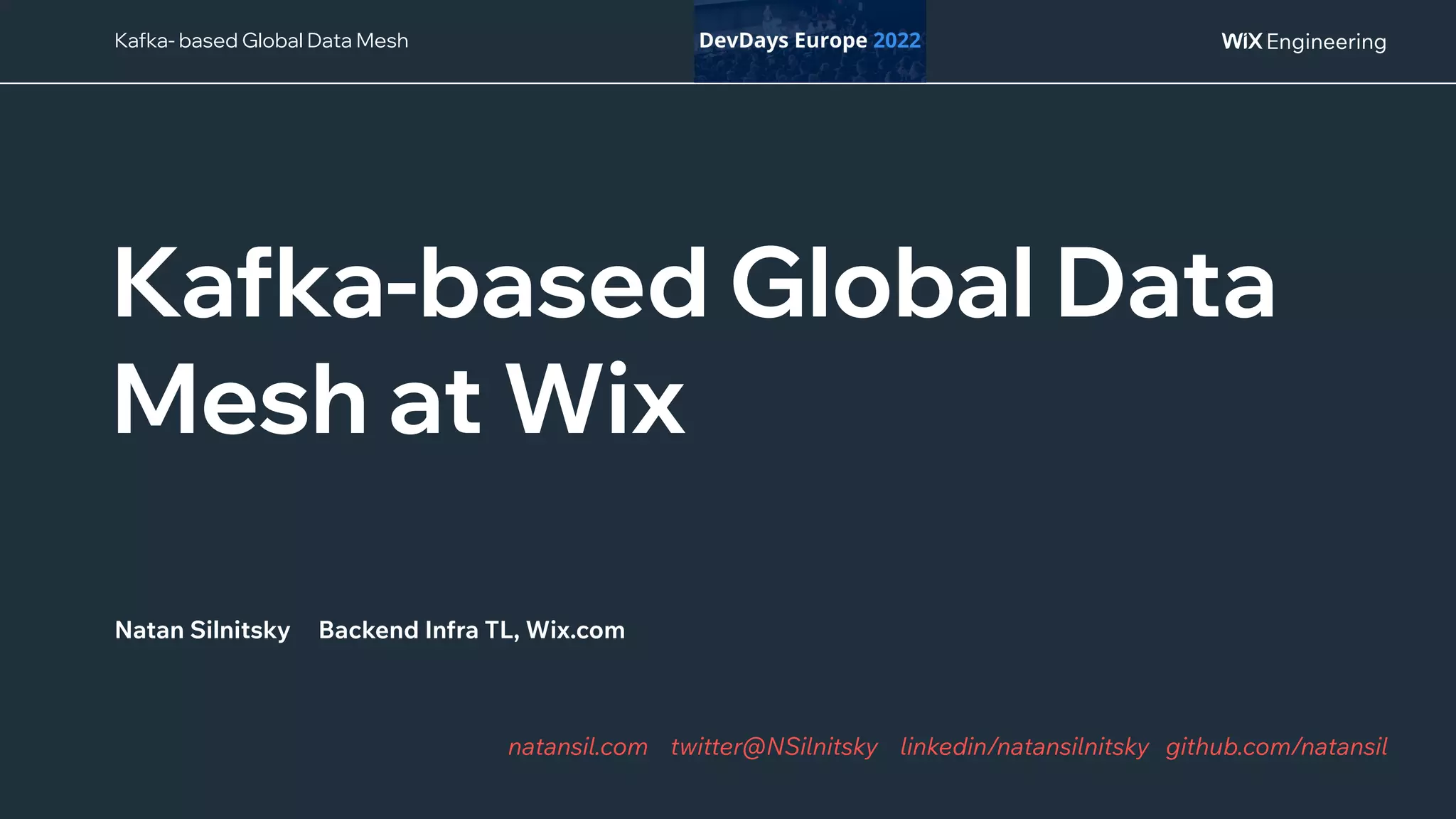Open the linkedin/natansilnitsky link
Viewport: 1456px width, 819px height.
[x=1024, y=746]
